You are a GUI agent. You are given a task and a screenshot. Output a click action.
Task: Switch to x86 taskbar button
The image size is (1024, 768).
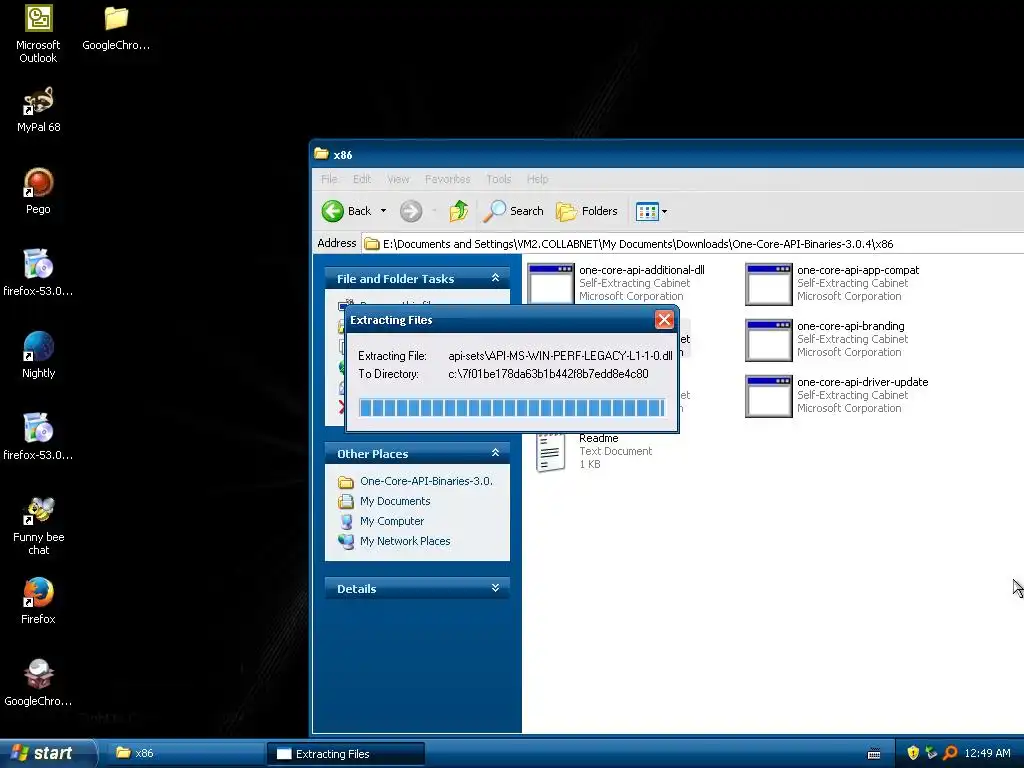tap(185, 754)
